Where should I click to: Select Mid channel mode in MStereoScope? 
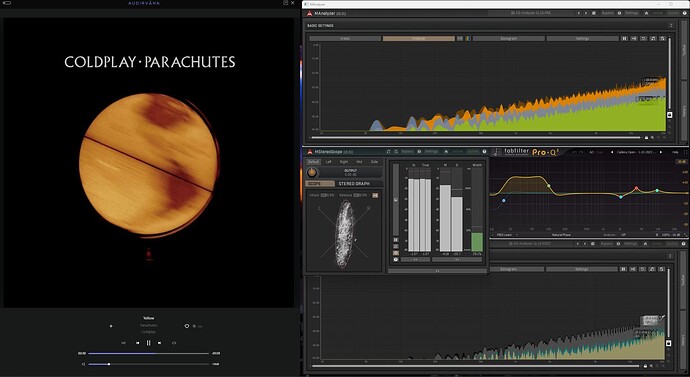click(359, 162)
